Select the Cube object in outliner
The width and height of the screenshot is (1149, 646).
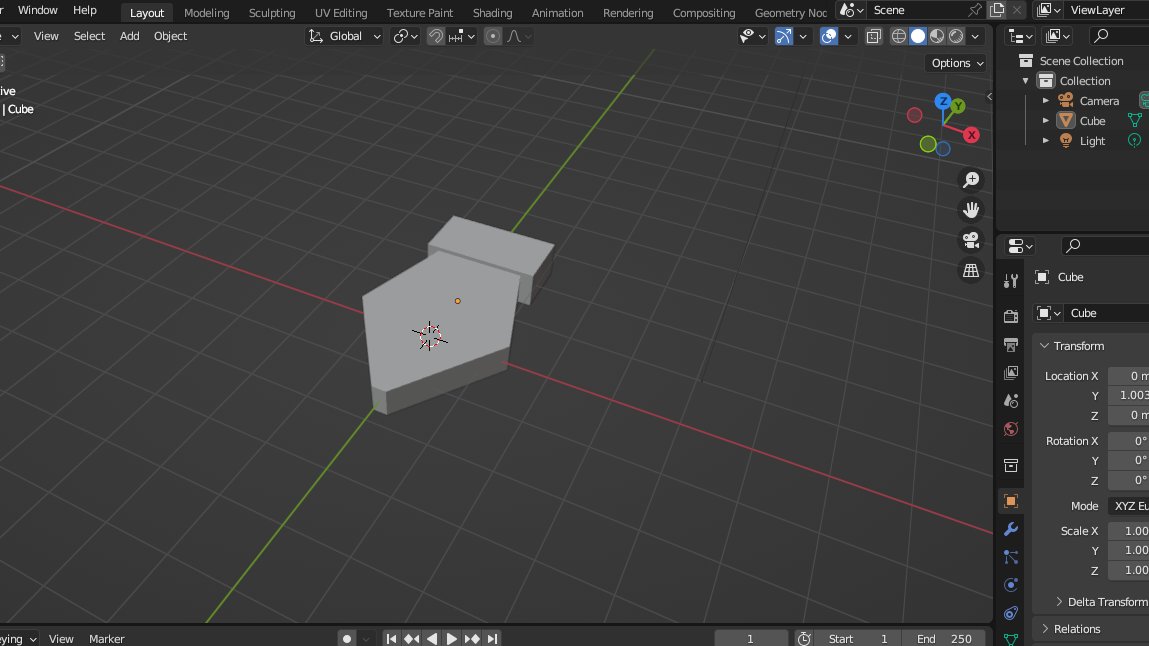1093,121
